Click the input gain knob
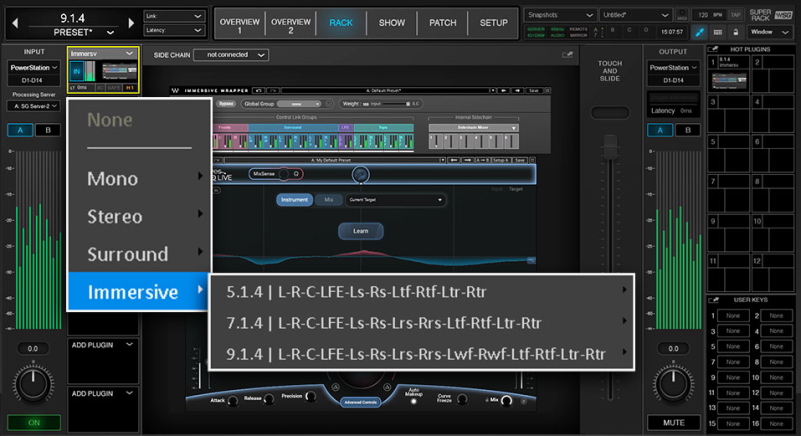This screenshot has height=436, width=801. pyautogui.click(x=33, y=383)
